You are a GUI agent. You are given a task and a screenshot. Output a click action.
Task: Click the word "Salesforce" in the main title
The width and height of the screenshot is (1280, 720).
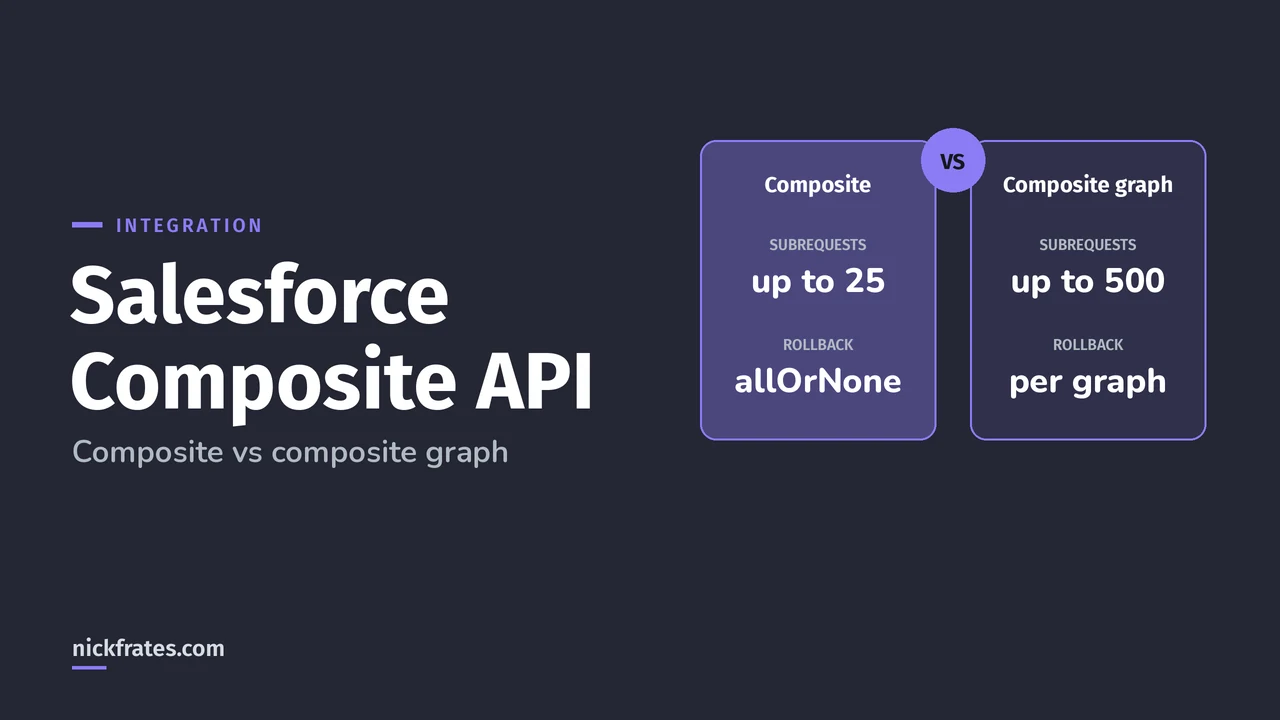tap(260, 294)
